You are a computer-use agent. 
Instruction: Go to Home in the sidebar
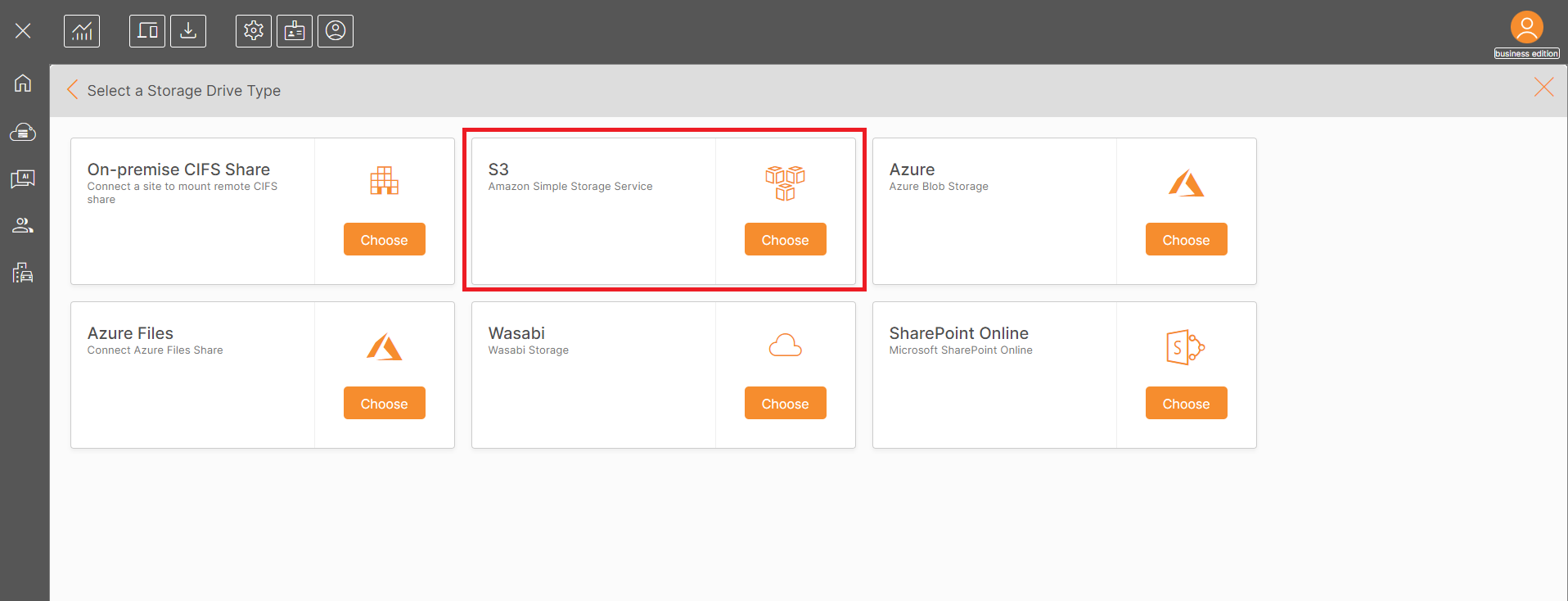click(x=23, y=83)
